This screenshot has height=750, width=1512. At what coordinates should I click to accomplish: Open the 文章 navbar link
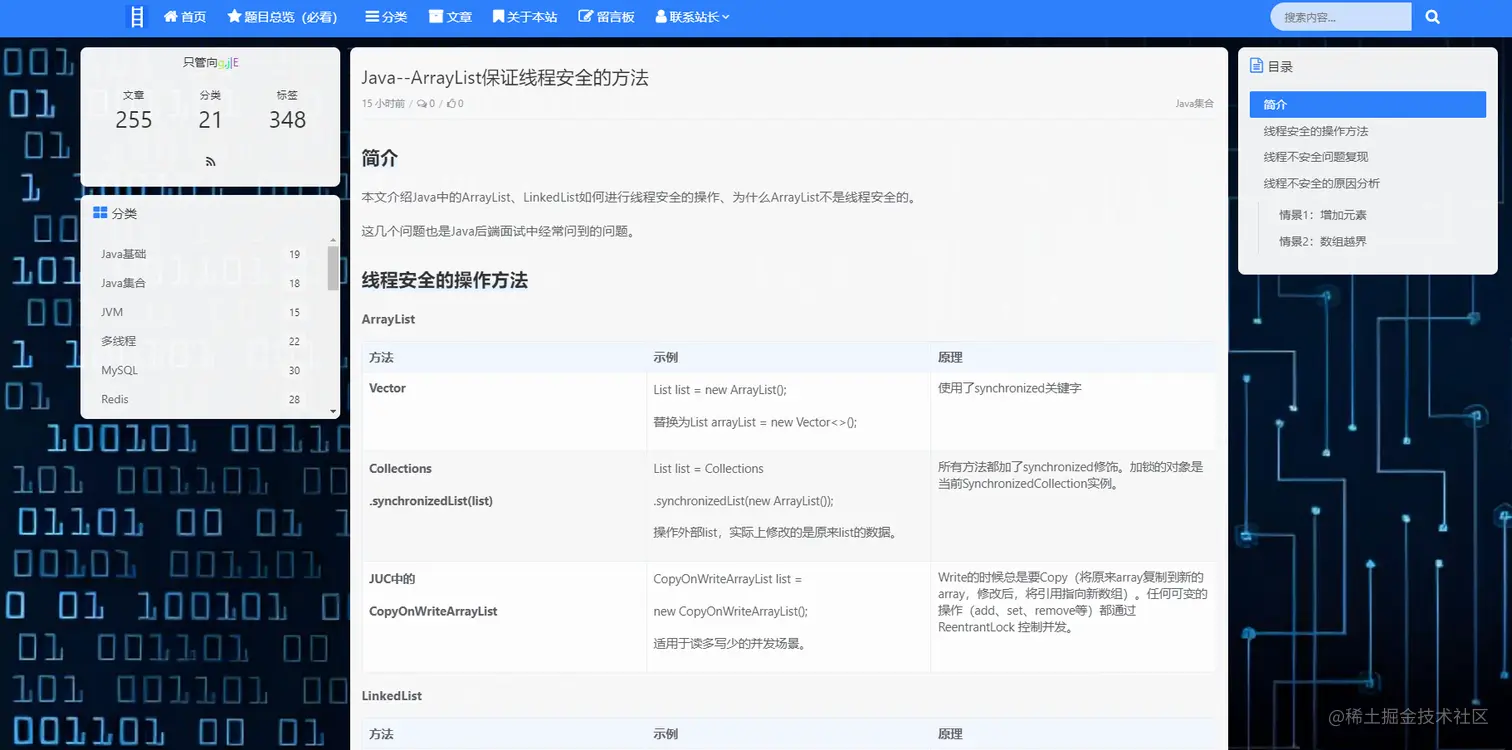pos(450,17)
